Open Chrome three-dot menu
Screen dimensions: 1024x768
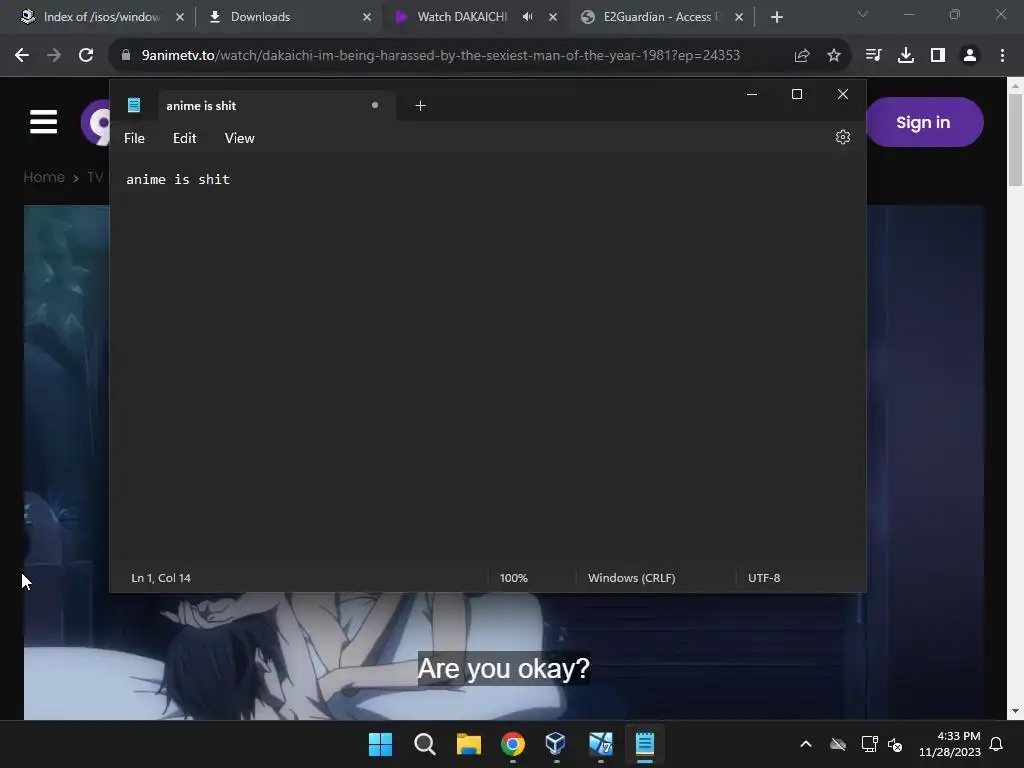(1002, 56)
